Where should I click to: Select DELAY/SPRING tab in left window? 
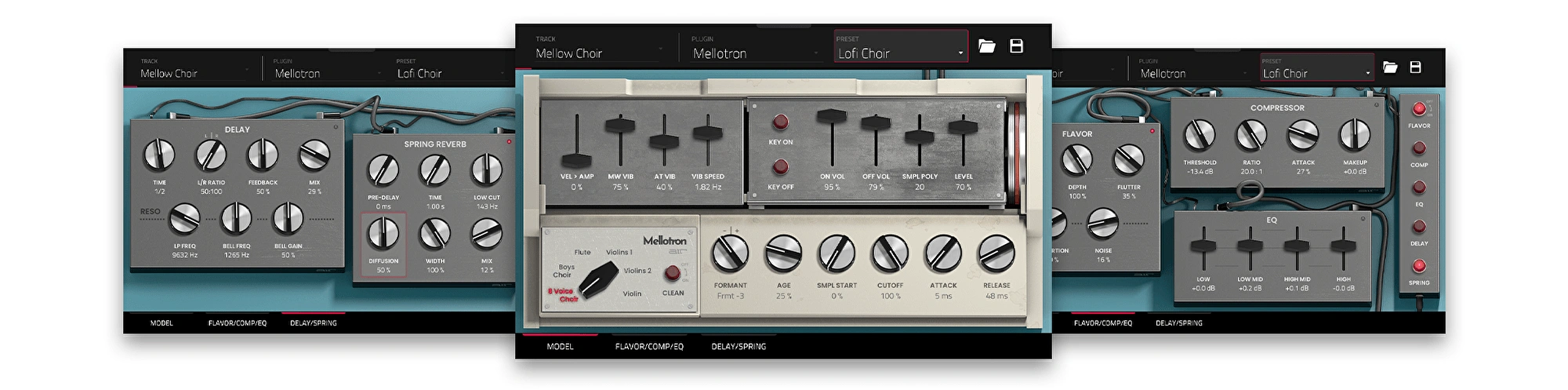(313, 323)
